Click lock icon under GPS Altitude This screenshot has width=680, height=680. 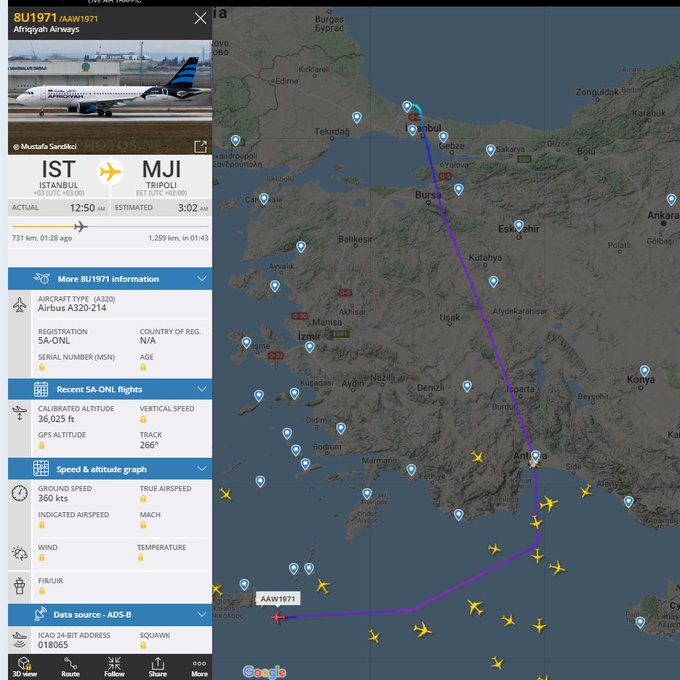[42, 445]
